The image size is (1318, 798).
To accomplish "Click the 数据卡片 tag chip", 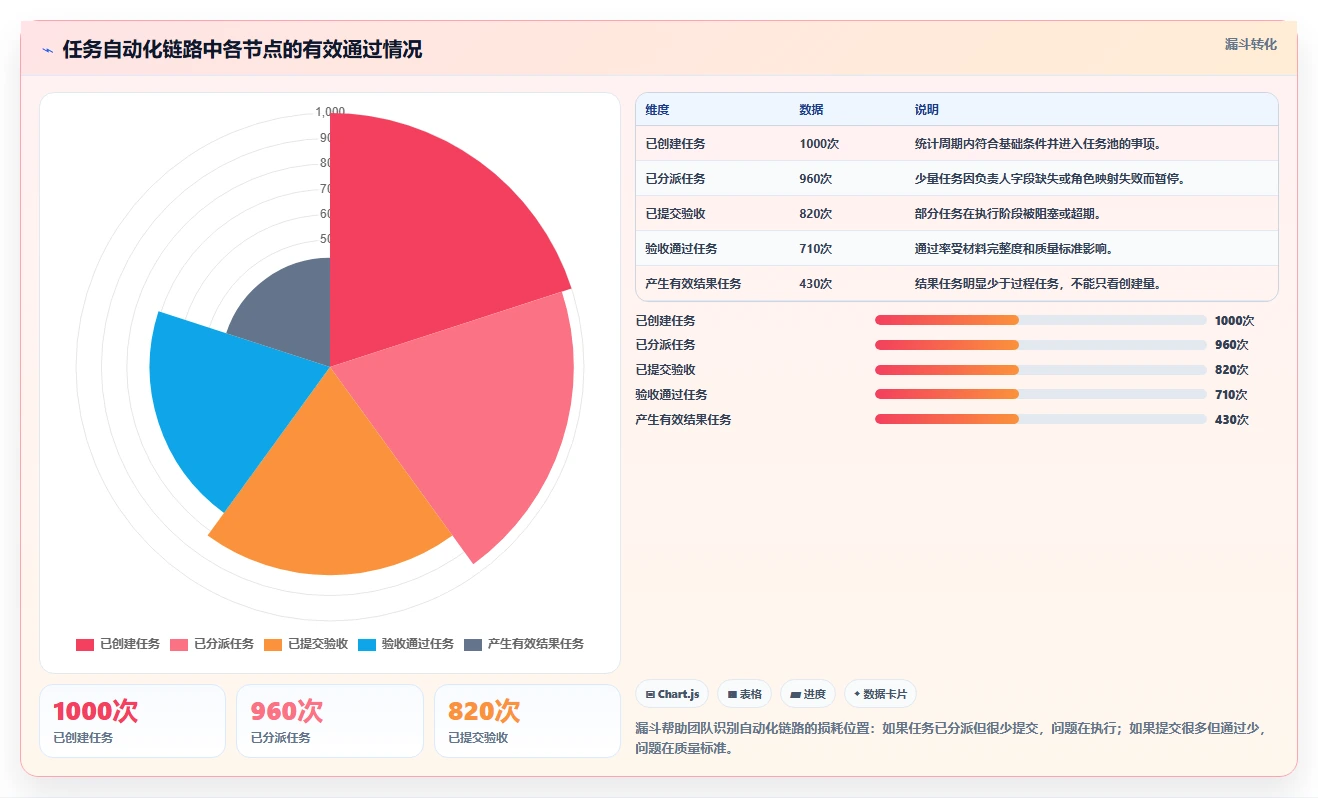I will tap(880, 694).
